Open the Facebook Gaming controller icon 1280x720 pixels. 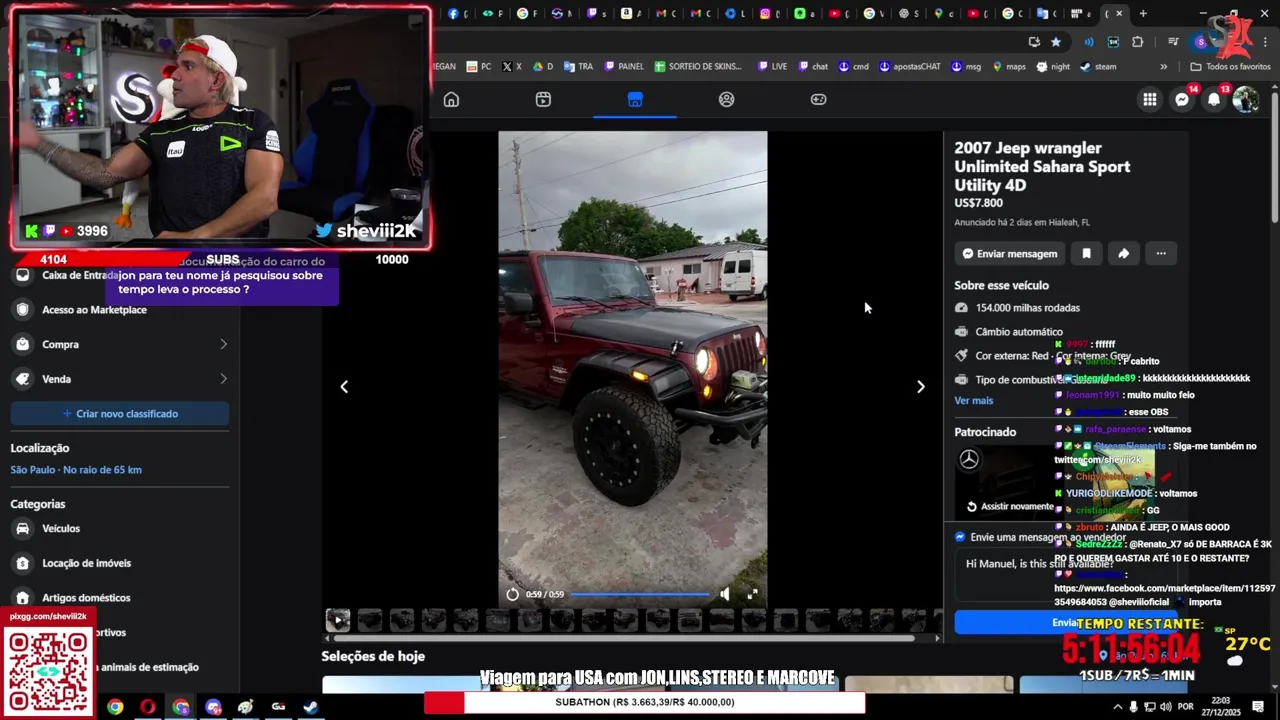[818, 99]
